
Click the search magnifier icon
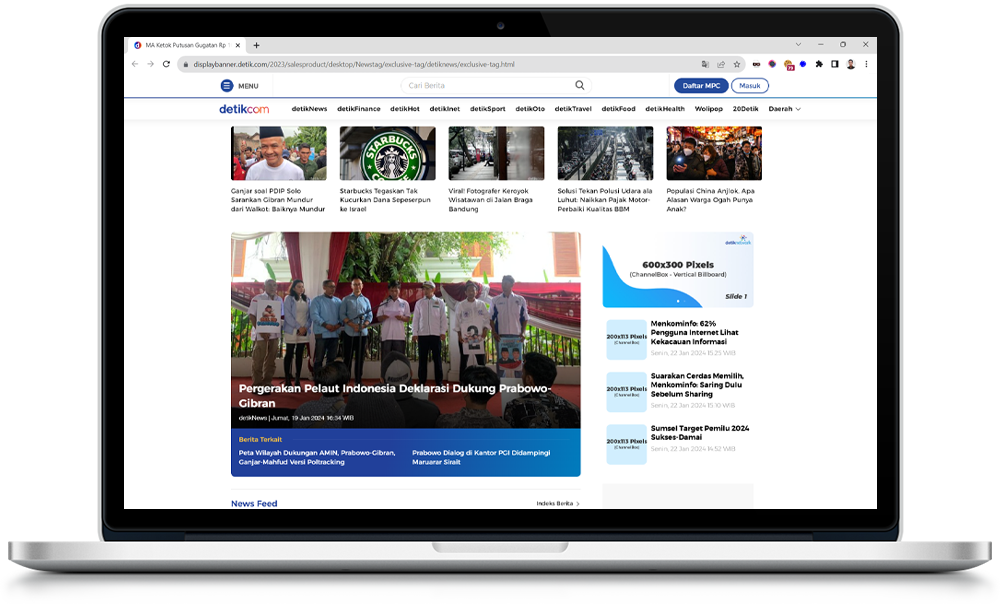coord(579,86)
